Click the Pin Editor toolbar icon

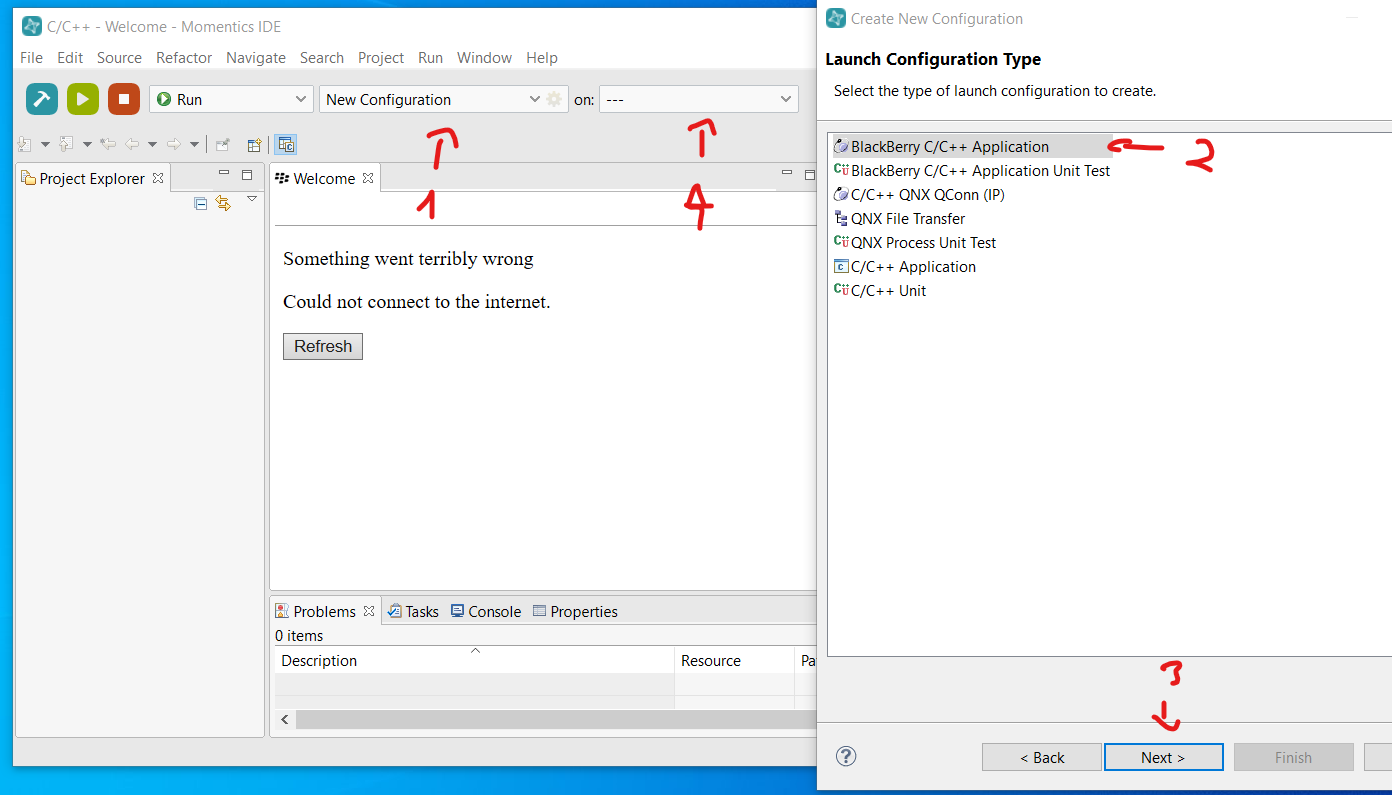[222, 144]
